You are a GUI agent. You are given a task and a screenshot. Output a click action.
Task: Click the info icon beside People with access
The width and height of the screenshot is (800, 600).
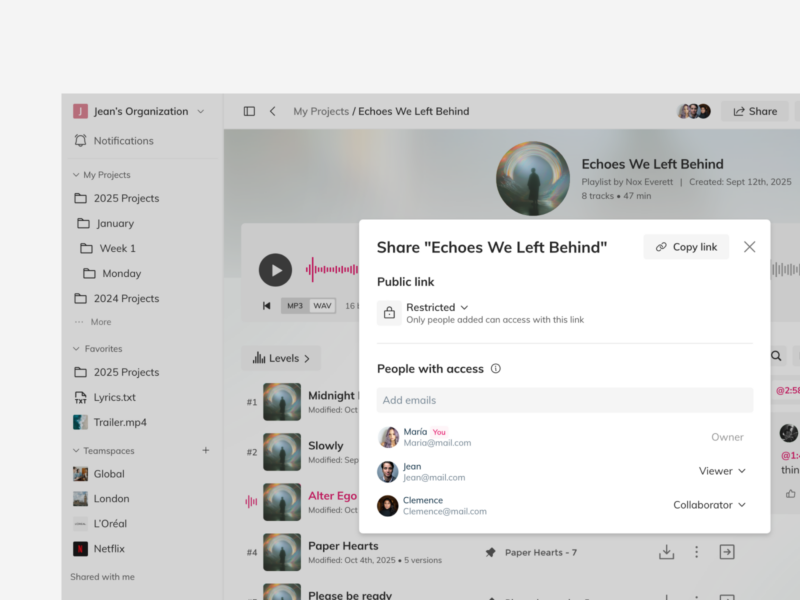496,369
